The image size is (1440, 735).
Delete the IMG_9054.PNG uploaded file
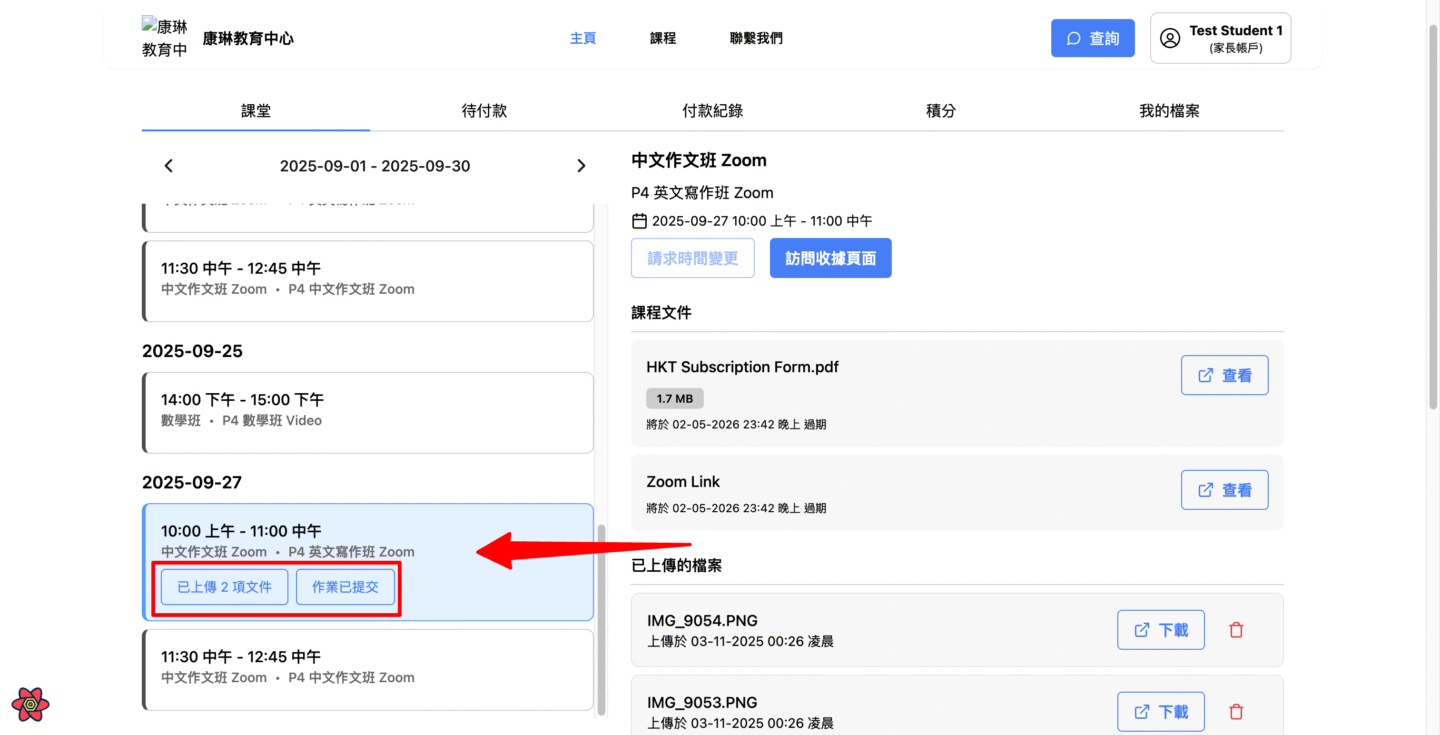point(1236,630)
